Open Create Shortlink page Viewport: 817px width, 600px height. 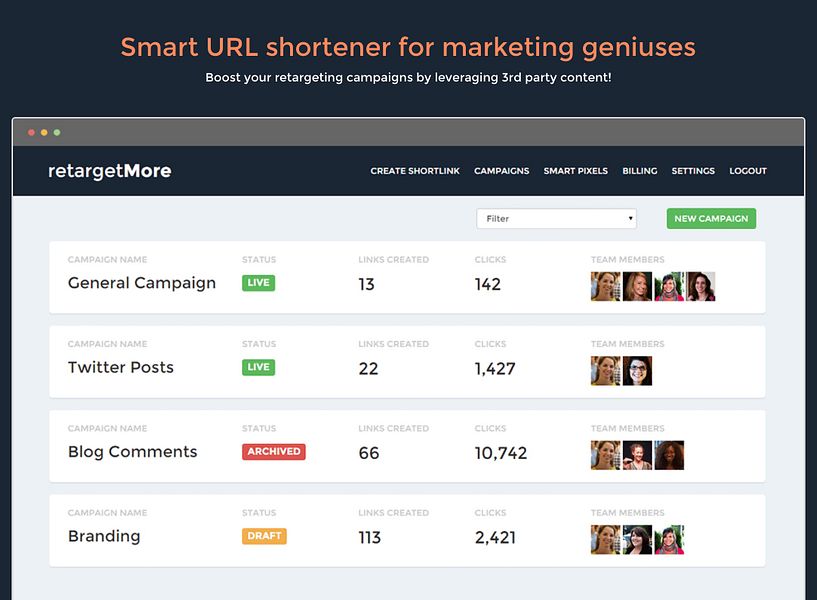pyautogui.click(x=415, y=171)
